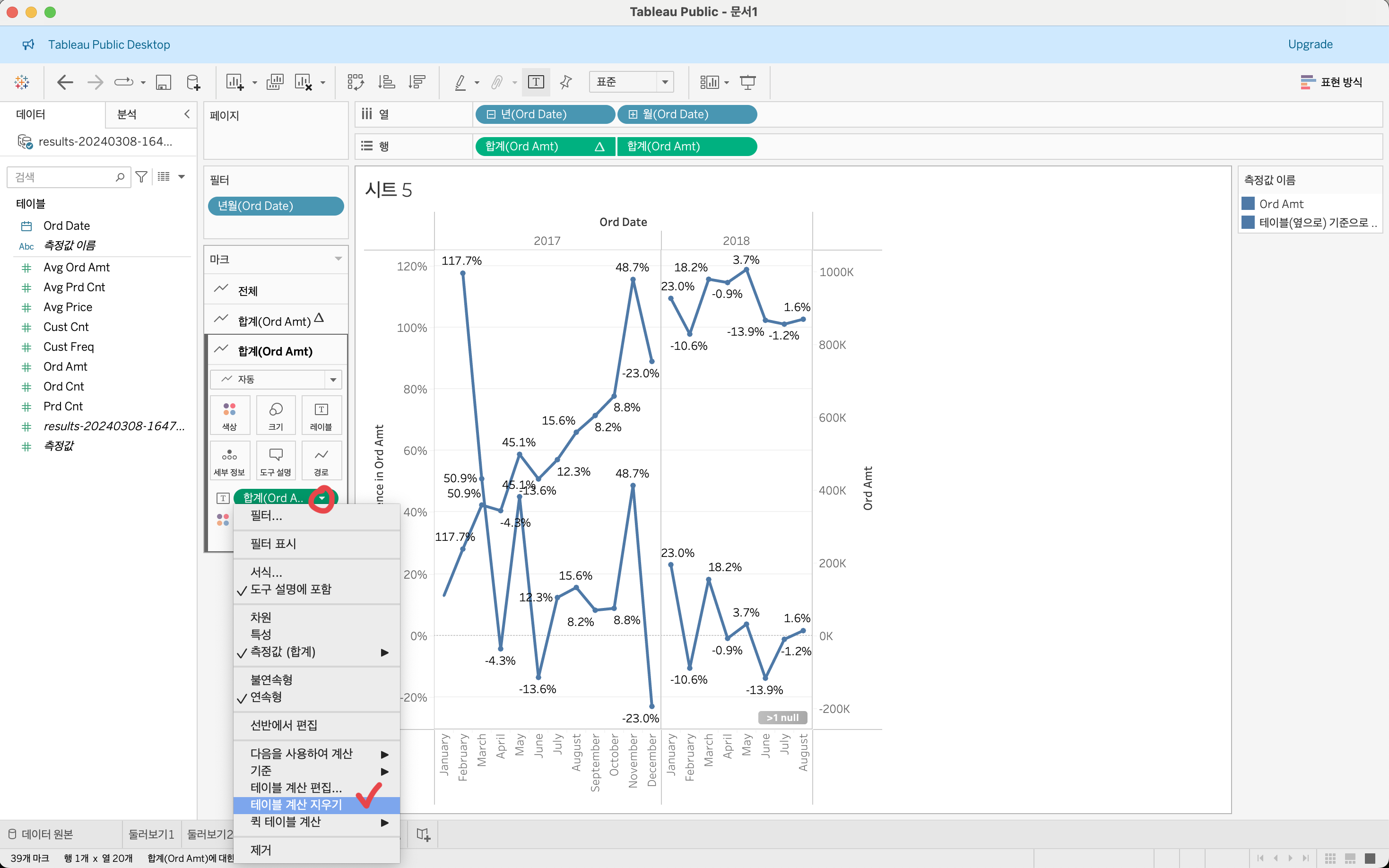Select the 불연속형 discrete option

[271, 680]
